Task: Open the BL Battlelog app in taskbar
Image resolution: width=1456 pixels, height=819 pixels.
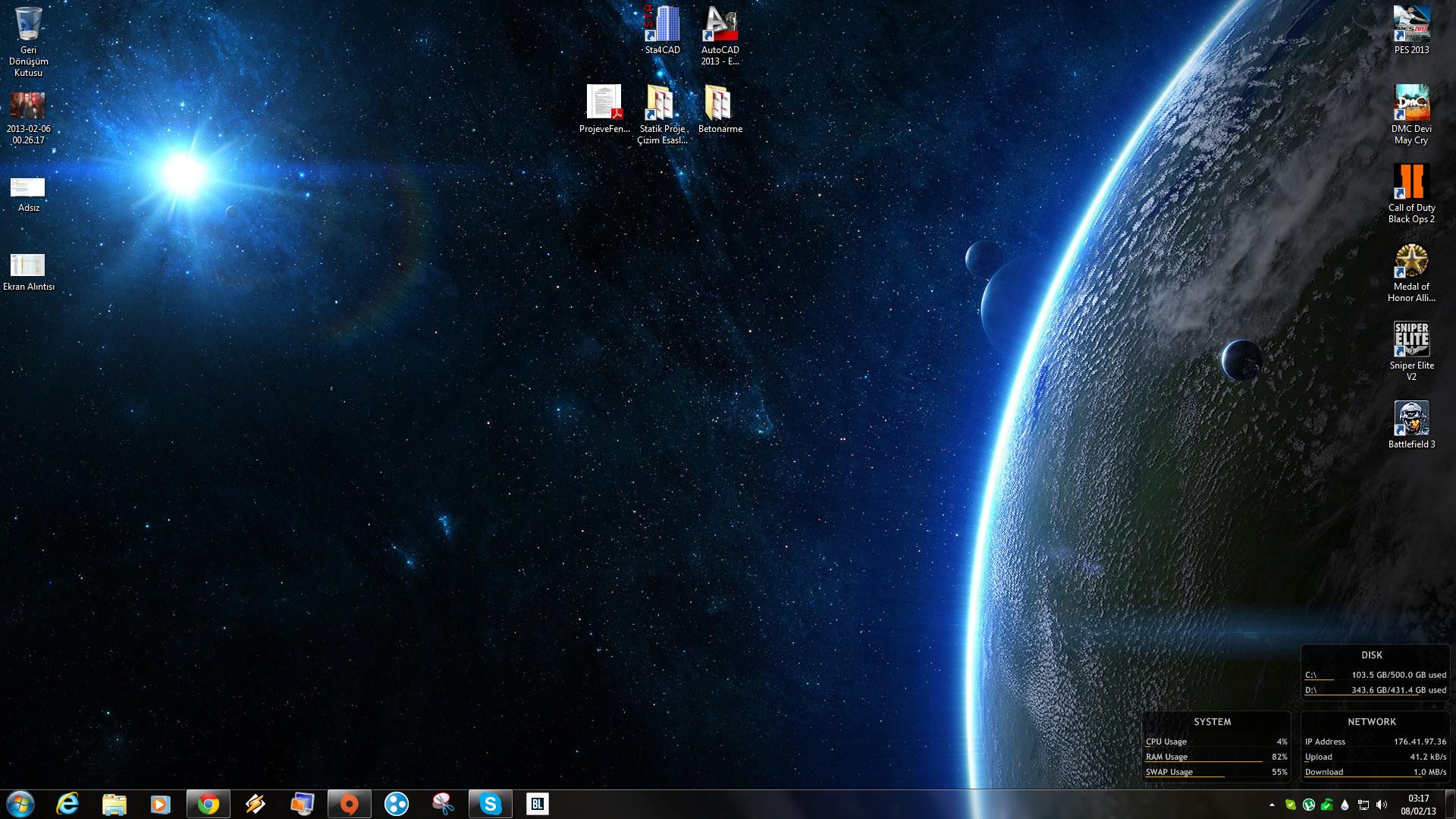Action: pyautogui.click(x=538, y=804)
